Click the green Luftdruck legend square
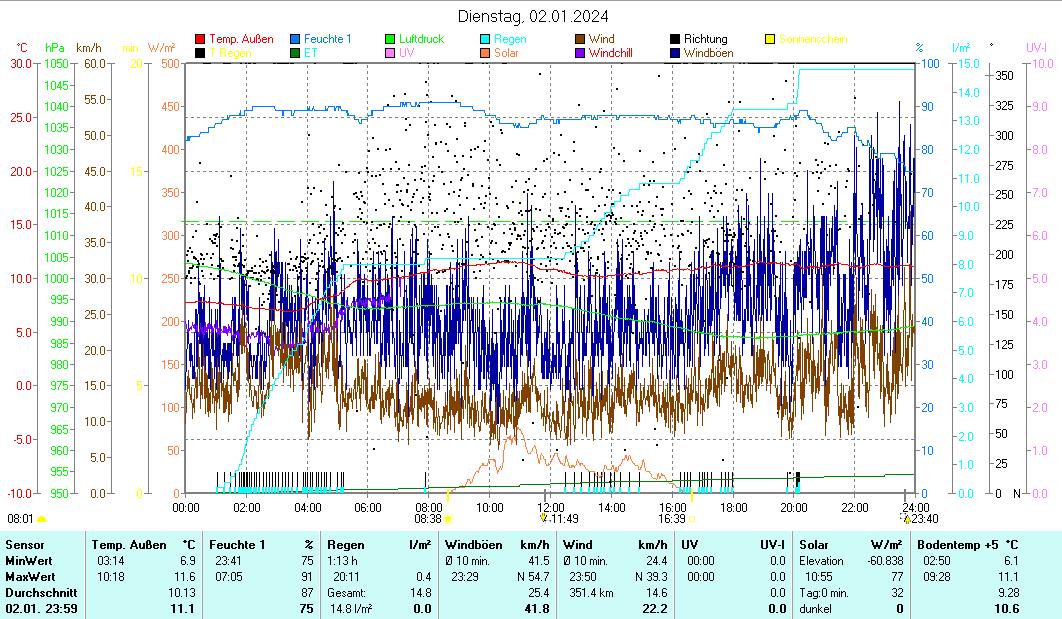This screenshot has height=619, width=1062. [390, 40]
